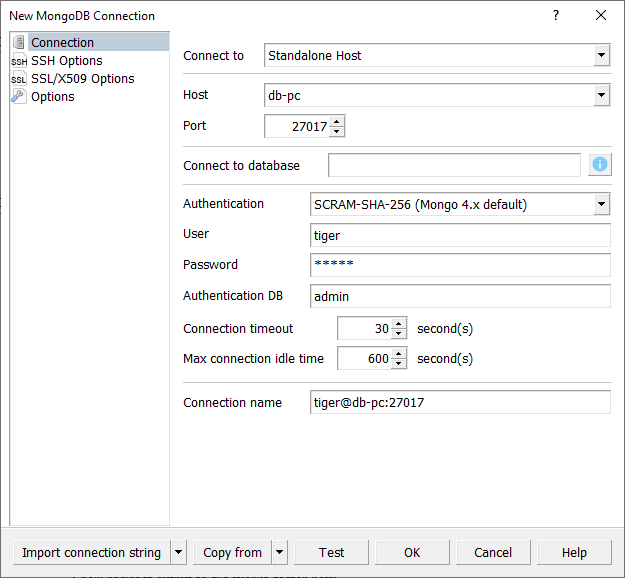The height and width of the screenshot is (578, 625).
Task: Open the Copy from dropdown arrow
Action: click(279, 552)
